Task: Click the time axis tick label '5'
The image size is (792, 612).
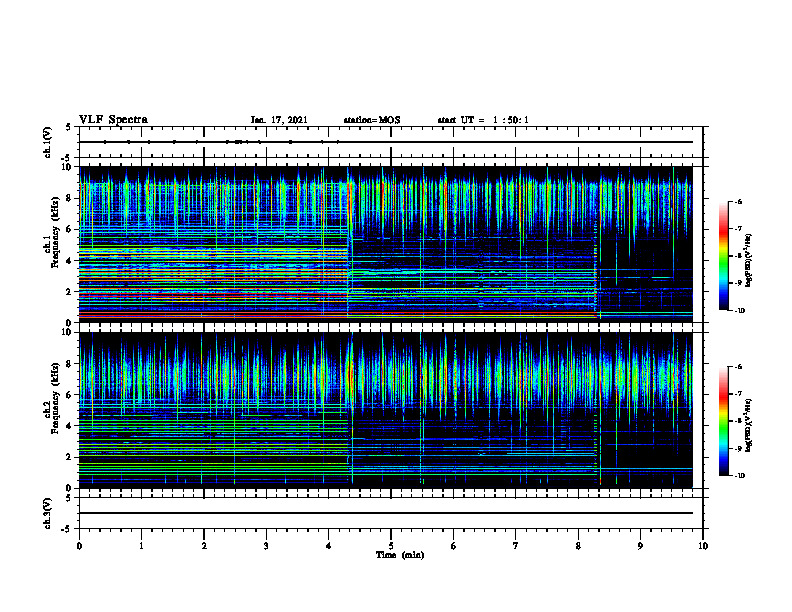Action: coord(391,546)
